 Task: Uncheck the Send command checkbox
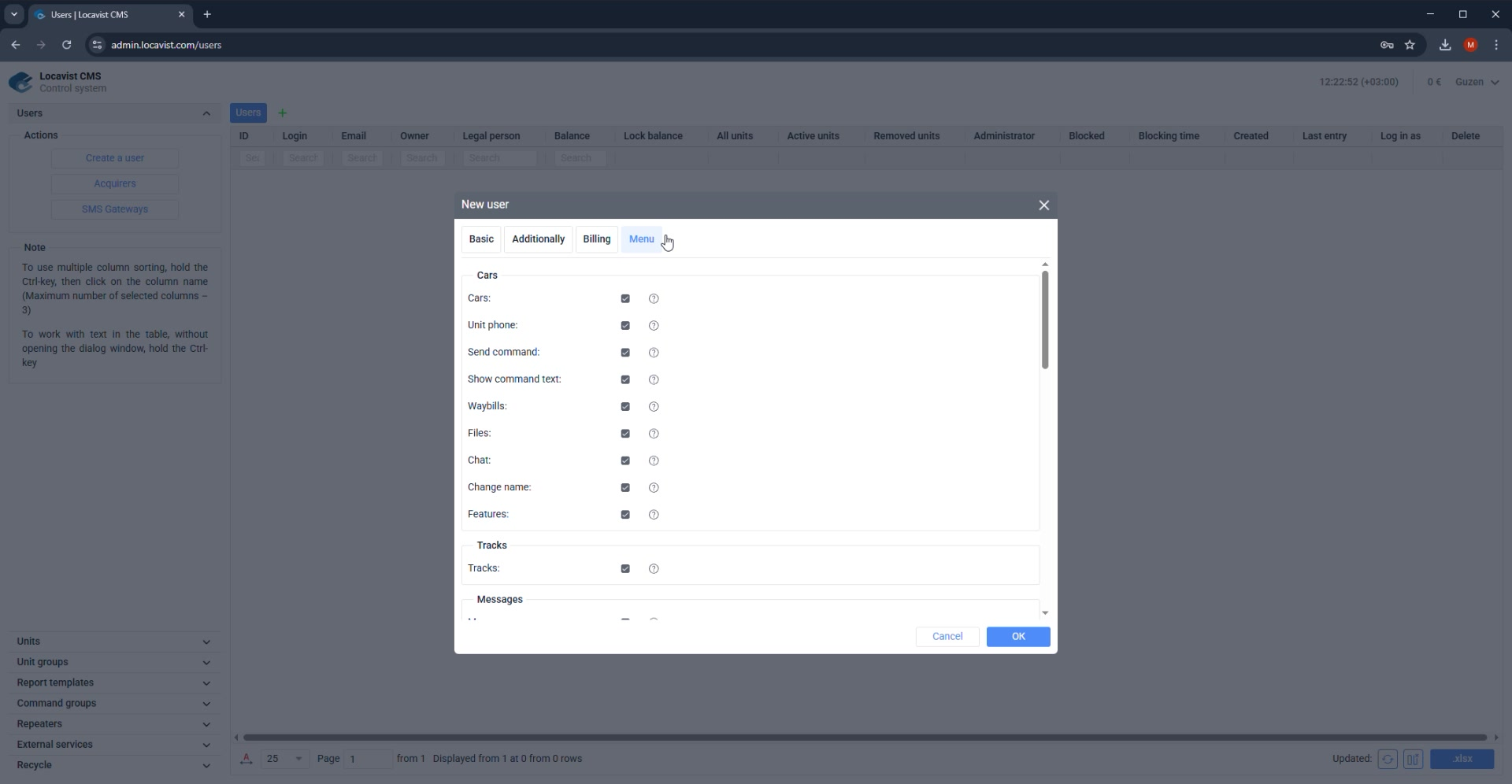(625, 353)
